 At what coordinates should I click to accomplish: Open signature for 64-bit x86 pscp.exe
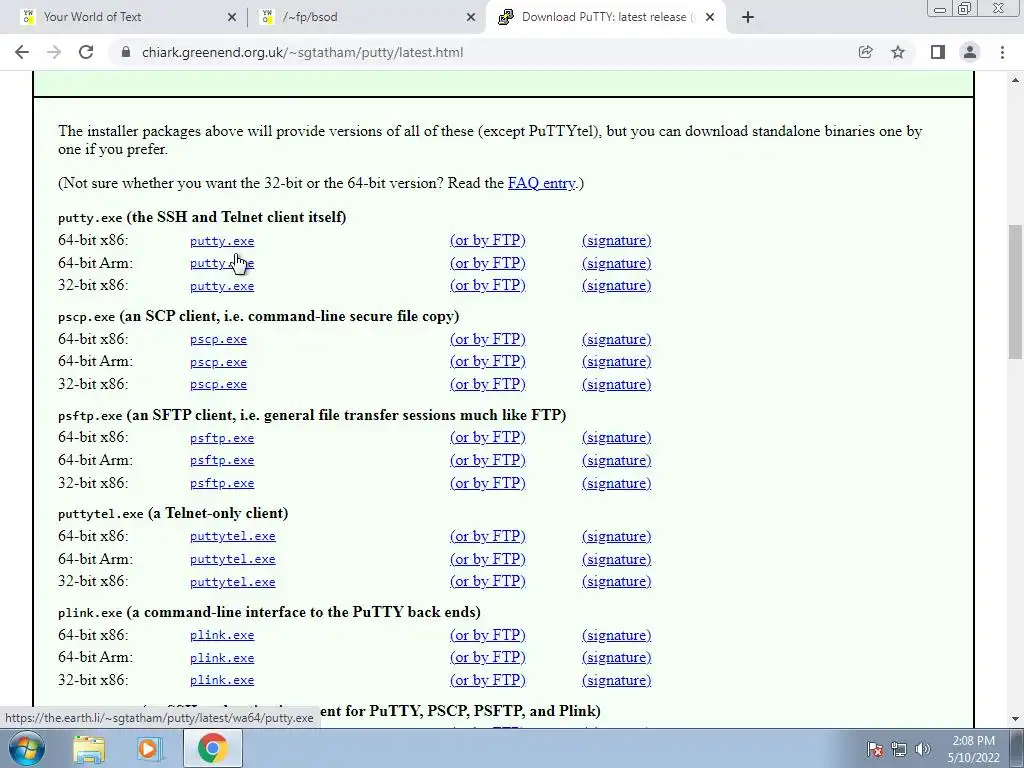(x=616, y=340)
